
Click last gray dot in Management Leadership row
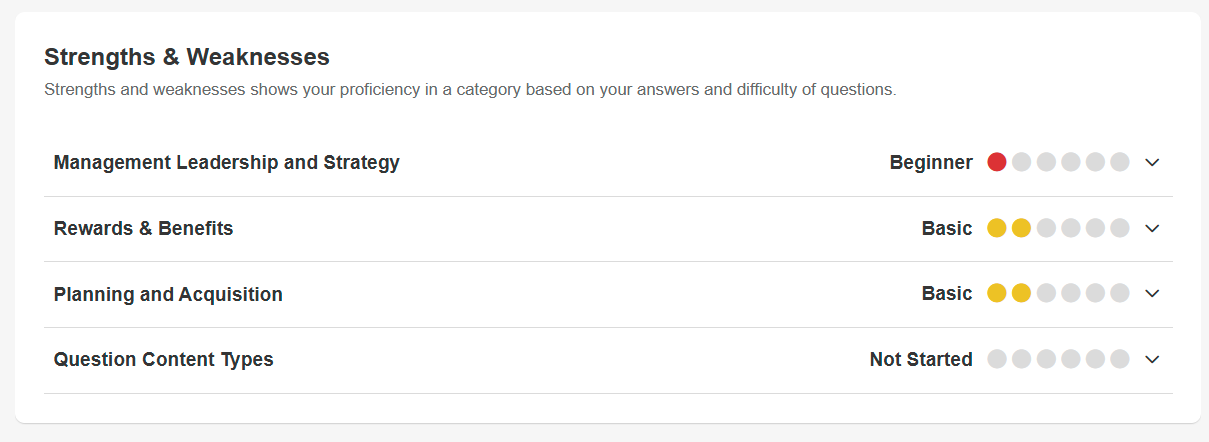[1119, 162]
